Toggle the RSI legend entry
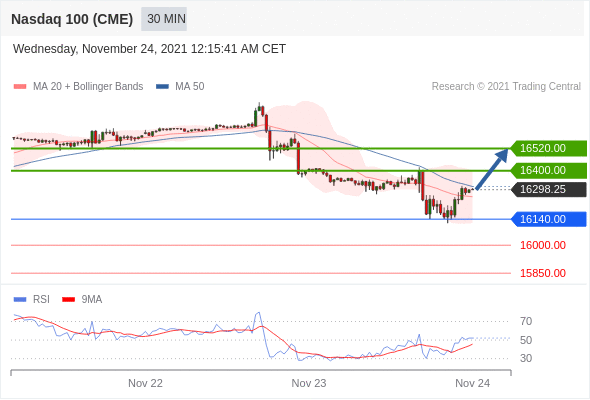The width and height of the screenshot is (590, 400). coord(32,300)
